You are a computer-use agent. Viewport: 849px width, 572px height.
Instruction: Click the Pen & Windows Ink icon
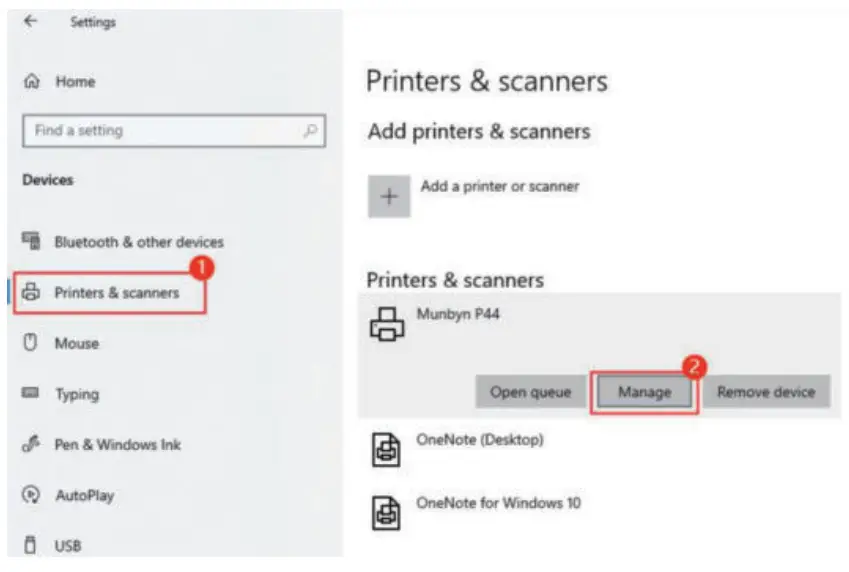pyautogui.click(x=31, y=445)
